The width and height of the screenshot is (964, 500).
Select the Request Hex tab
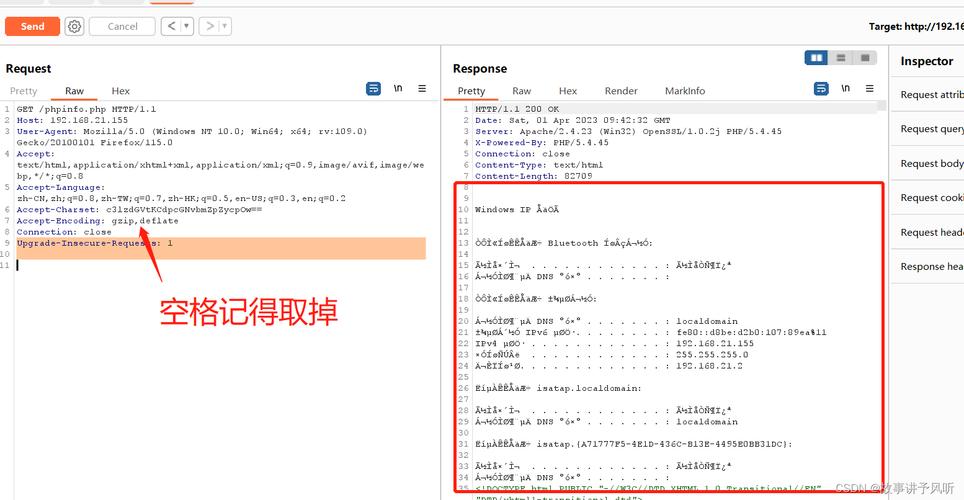(x=120, y=91)
